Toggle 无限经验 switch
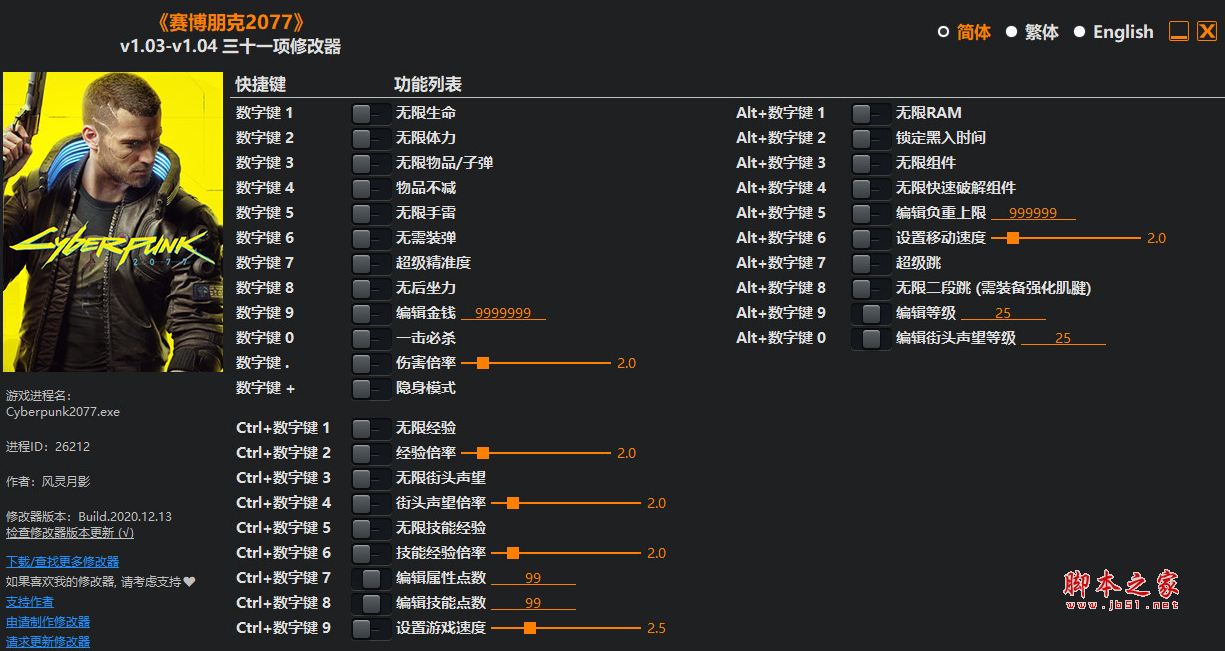 pos(371,428)
